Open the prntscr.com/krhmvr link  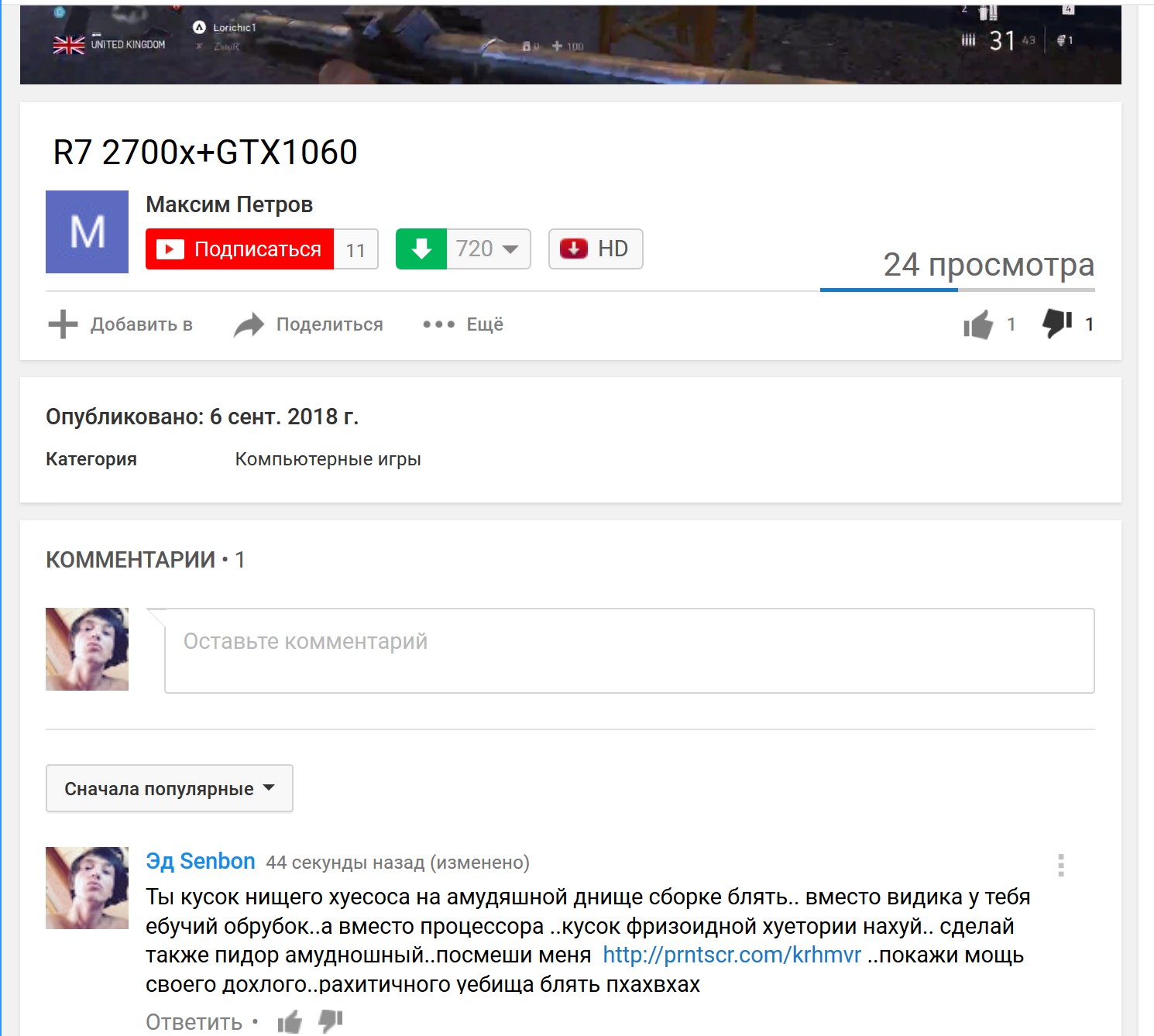(731, 955)
